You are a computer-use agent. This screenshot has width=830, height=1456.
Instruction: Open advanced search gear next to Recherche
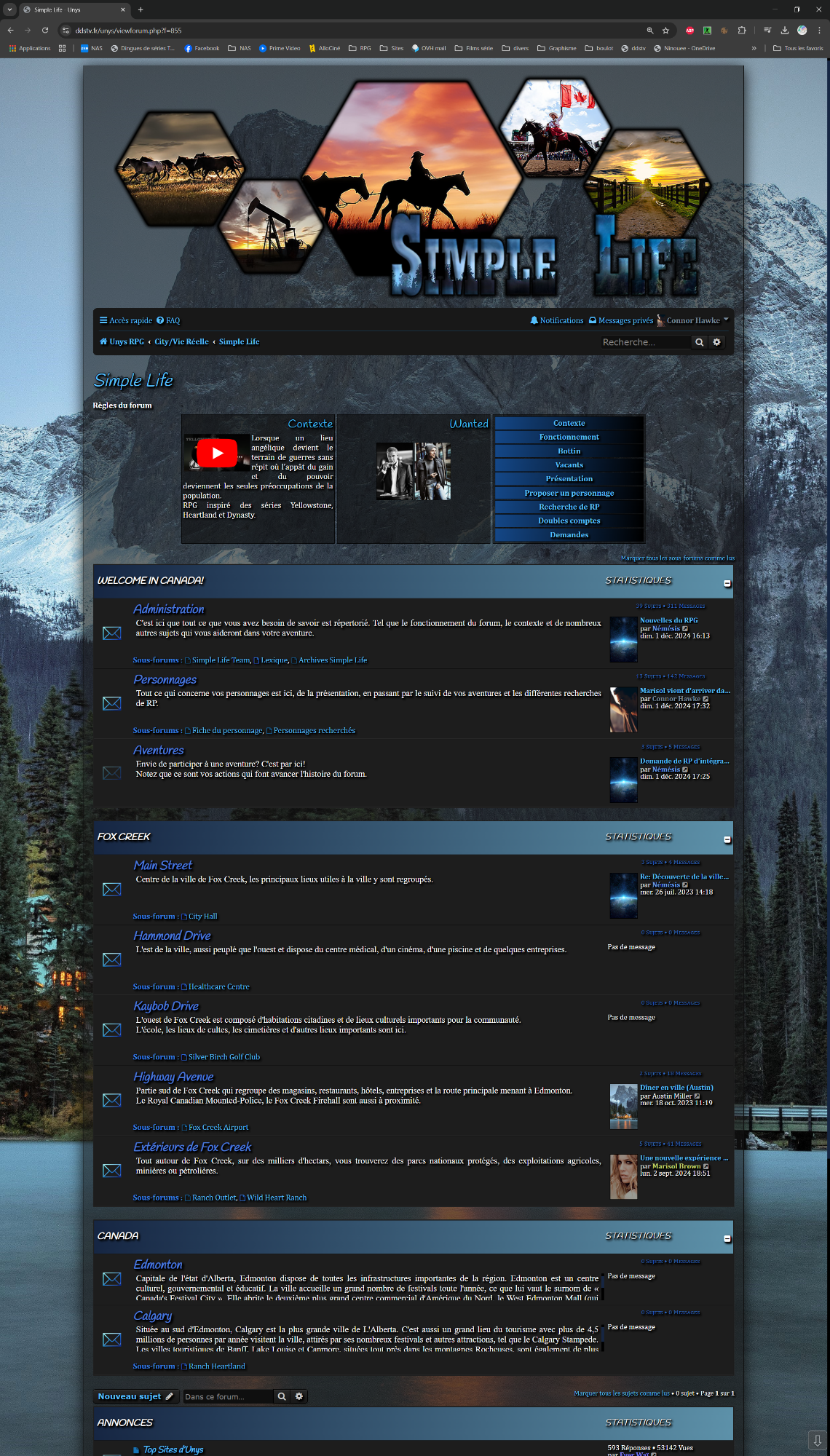(x=716, y=342)
